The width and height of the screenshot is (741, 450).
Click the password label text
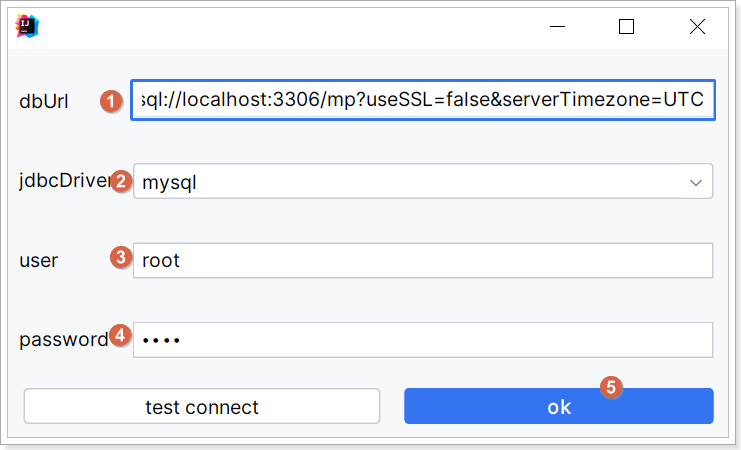click(x=64, y=340)
